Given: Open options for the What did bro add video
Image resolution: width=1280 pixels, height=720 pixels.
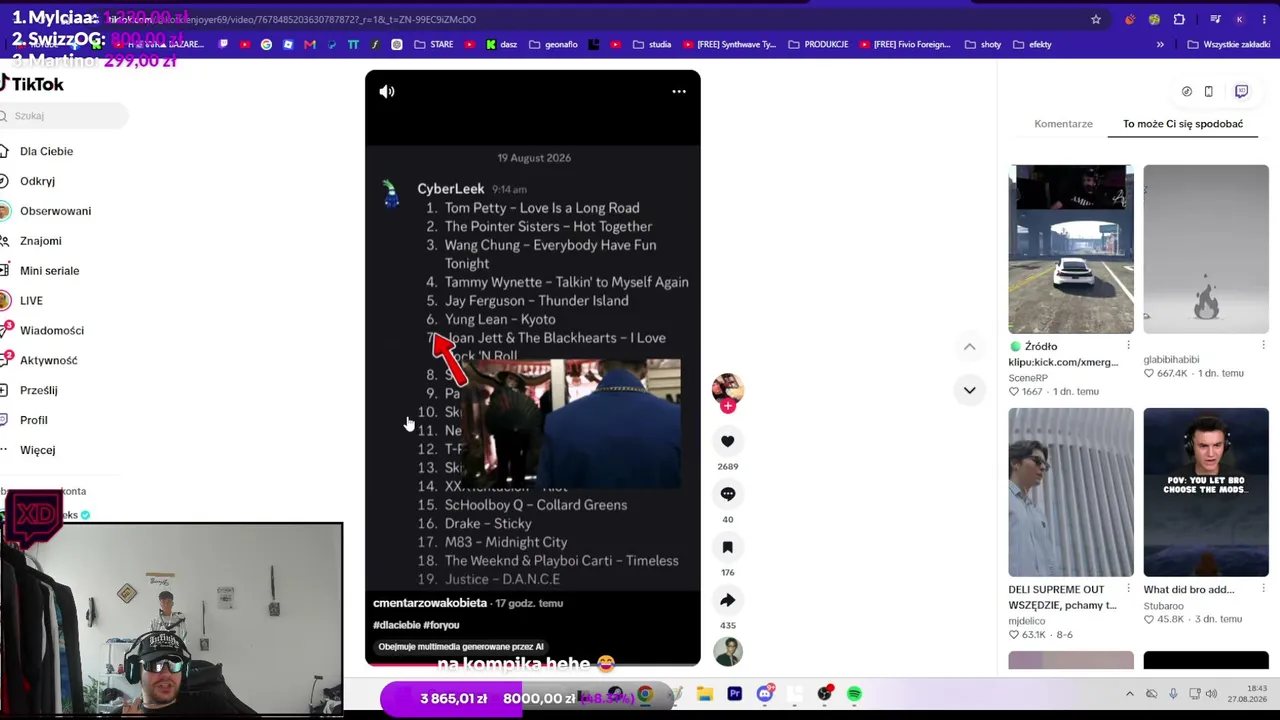Looking at the screenshot, I should pos(1263,589).
